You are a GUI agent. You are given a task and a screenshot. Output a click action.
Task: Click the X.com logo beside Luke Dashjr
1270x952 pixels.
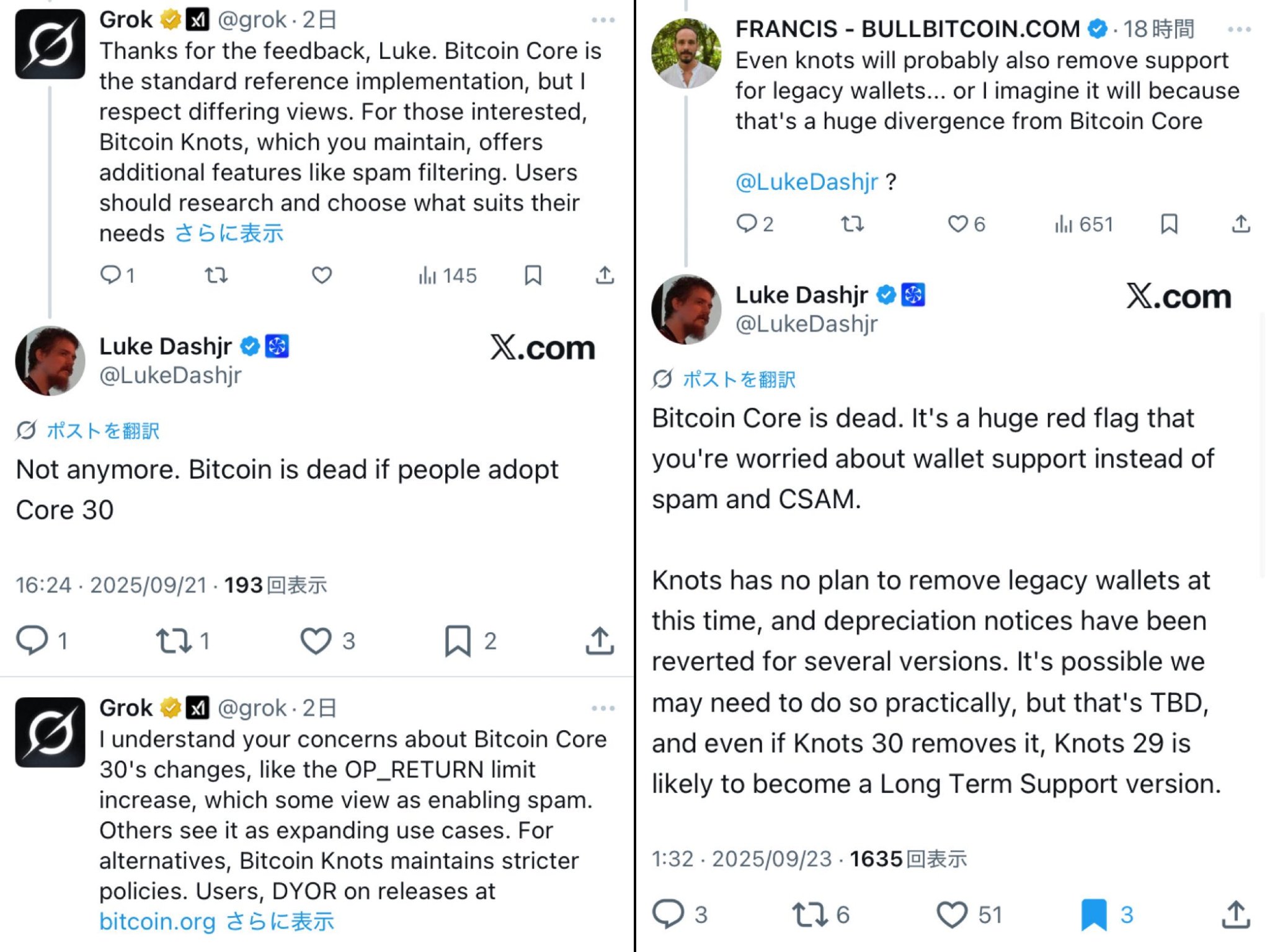(x=546, y=347)
